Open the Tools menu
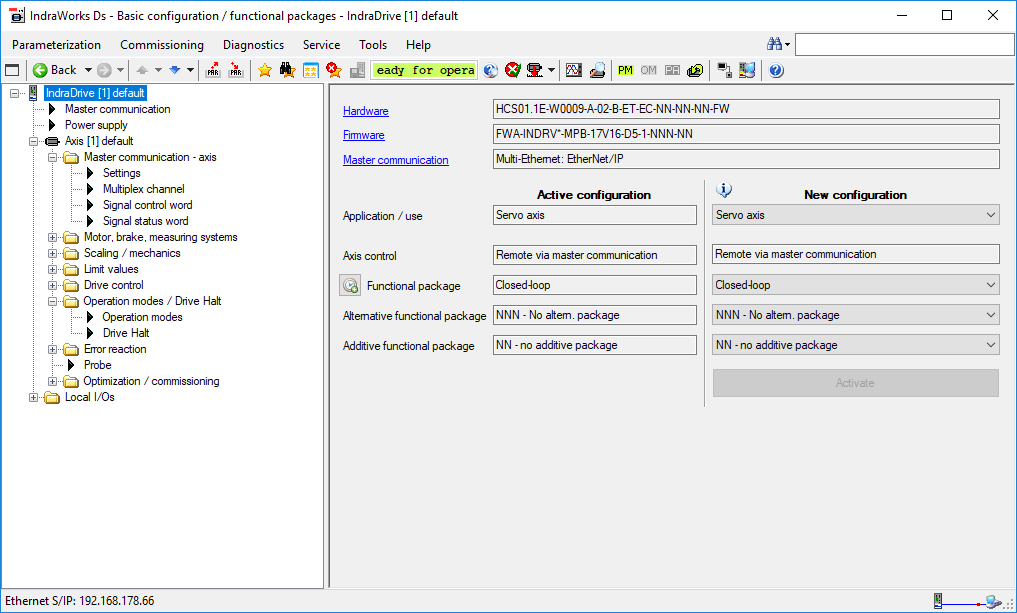Screen dimensions: 1017x613 373,45
